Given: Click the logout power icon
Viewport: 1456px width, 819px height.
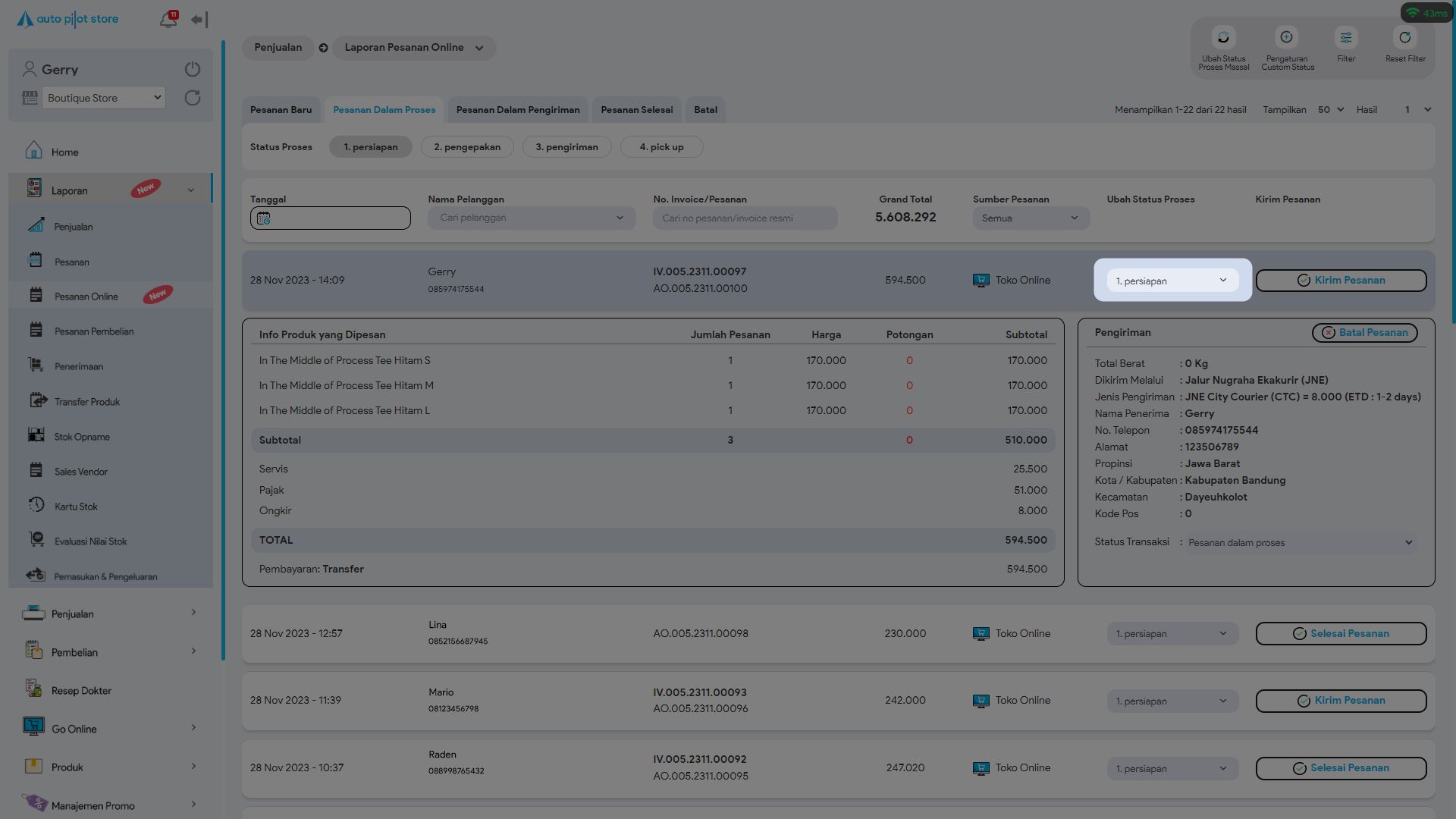Looking at the screenshot, I should [x=193, y=69].
